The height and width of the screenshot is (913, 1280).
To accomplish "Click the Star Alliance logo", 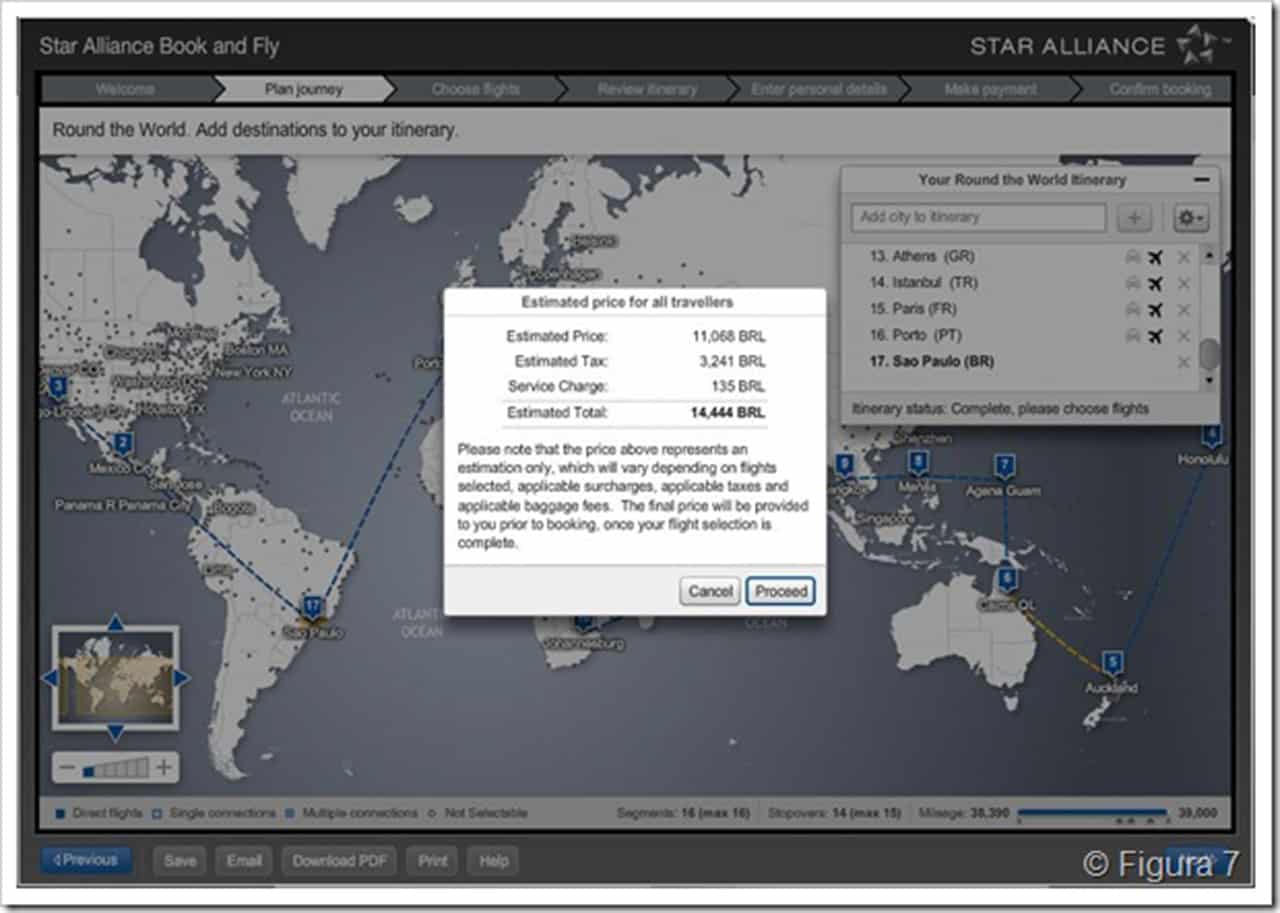I will click(x=1098, y=46).
